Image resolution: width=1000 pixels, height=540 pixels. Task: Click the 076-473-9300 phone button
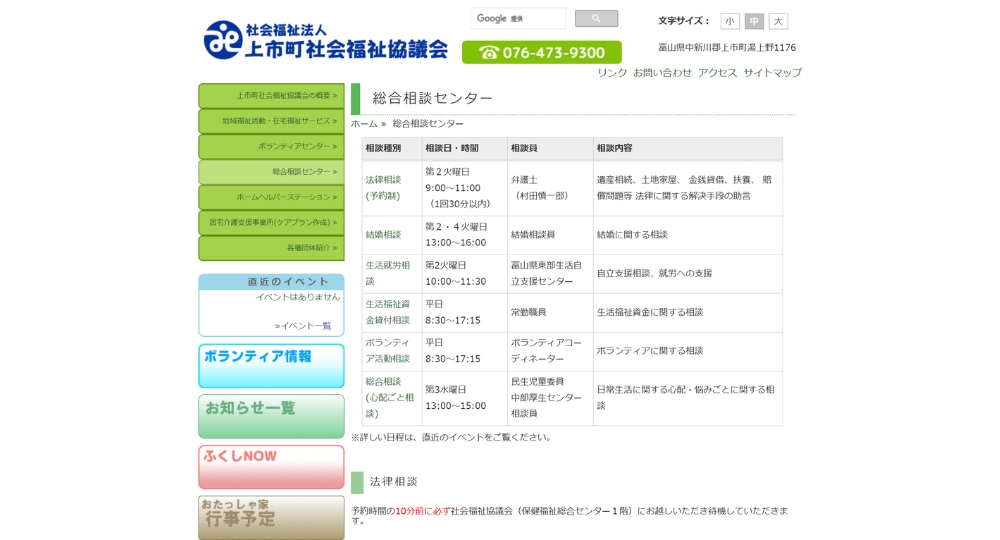pos(541,52)
